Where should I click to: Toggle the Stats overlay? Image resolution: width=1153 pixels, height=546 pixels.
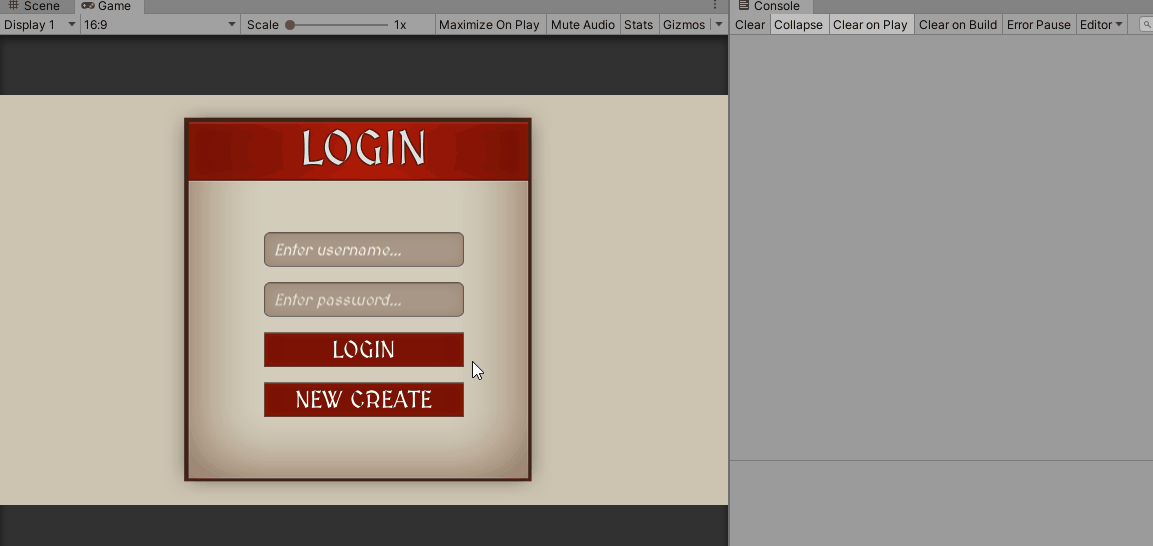[x=638, y=24]
